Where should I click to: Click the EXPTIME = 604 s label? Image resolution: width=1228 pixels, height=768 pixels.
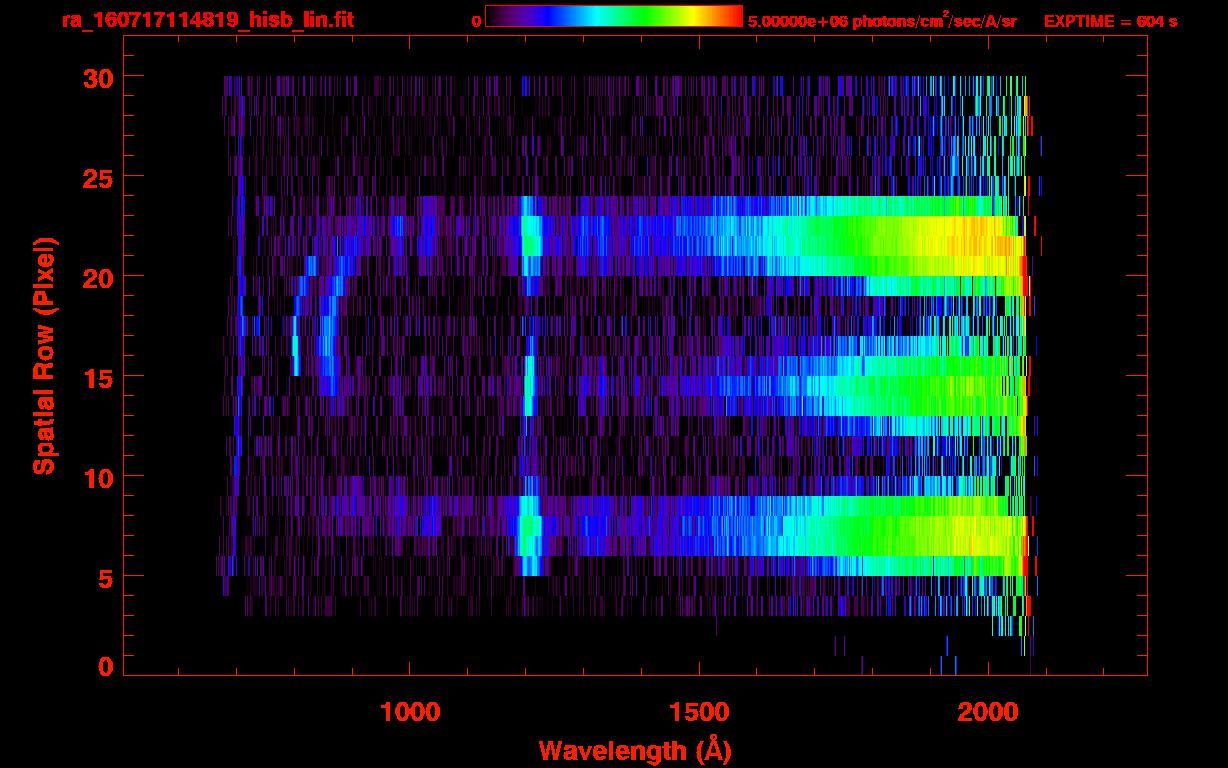click(1110, 22)
